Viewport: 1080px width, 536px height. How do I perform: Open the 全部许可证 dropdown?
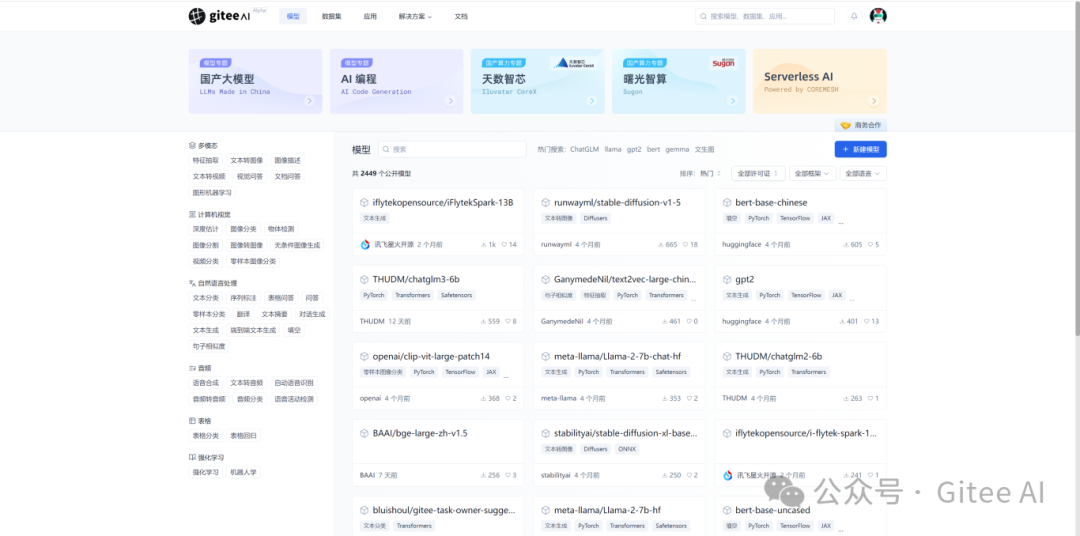(x=758, y=174)
